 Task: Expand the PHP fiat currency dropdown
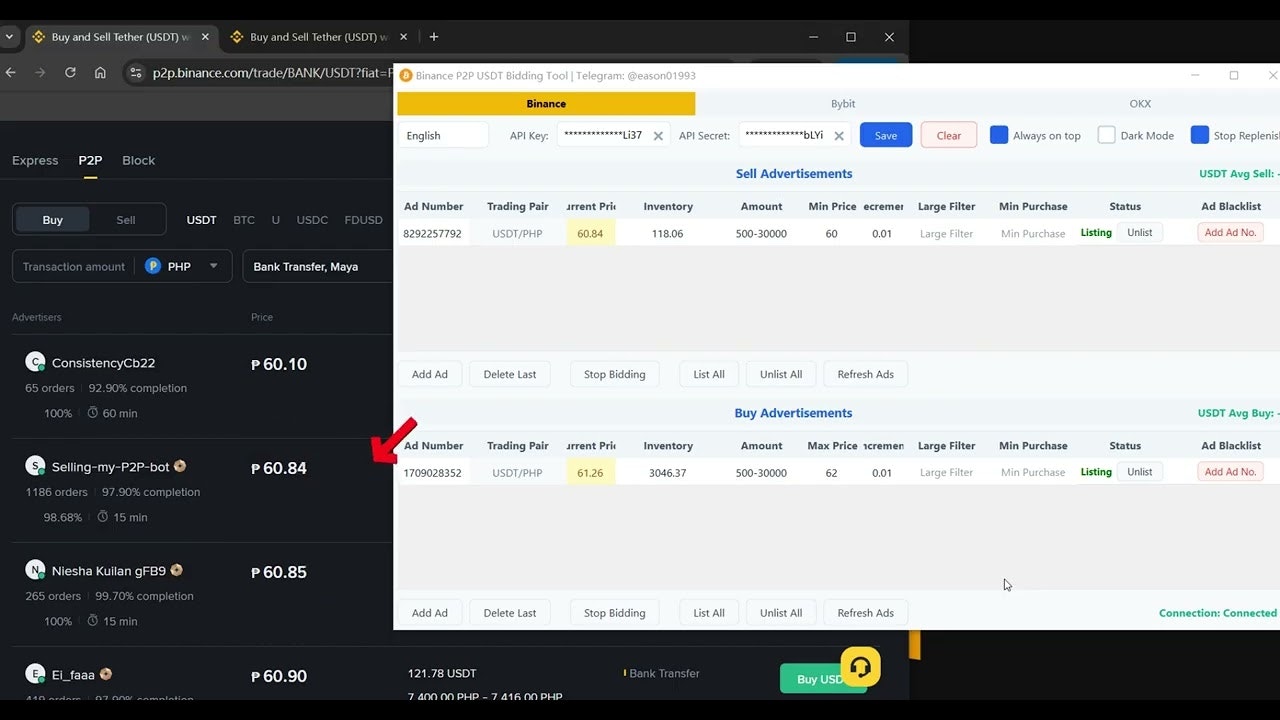coord(213,267)
